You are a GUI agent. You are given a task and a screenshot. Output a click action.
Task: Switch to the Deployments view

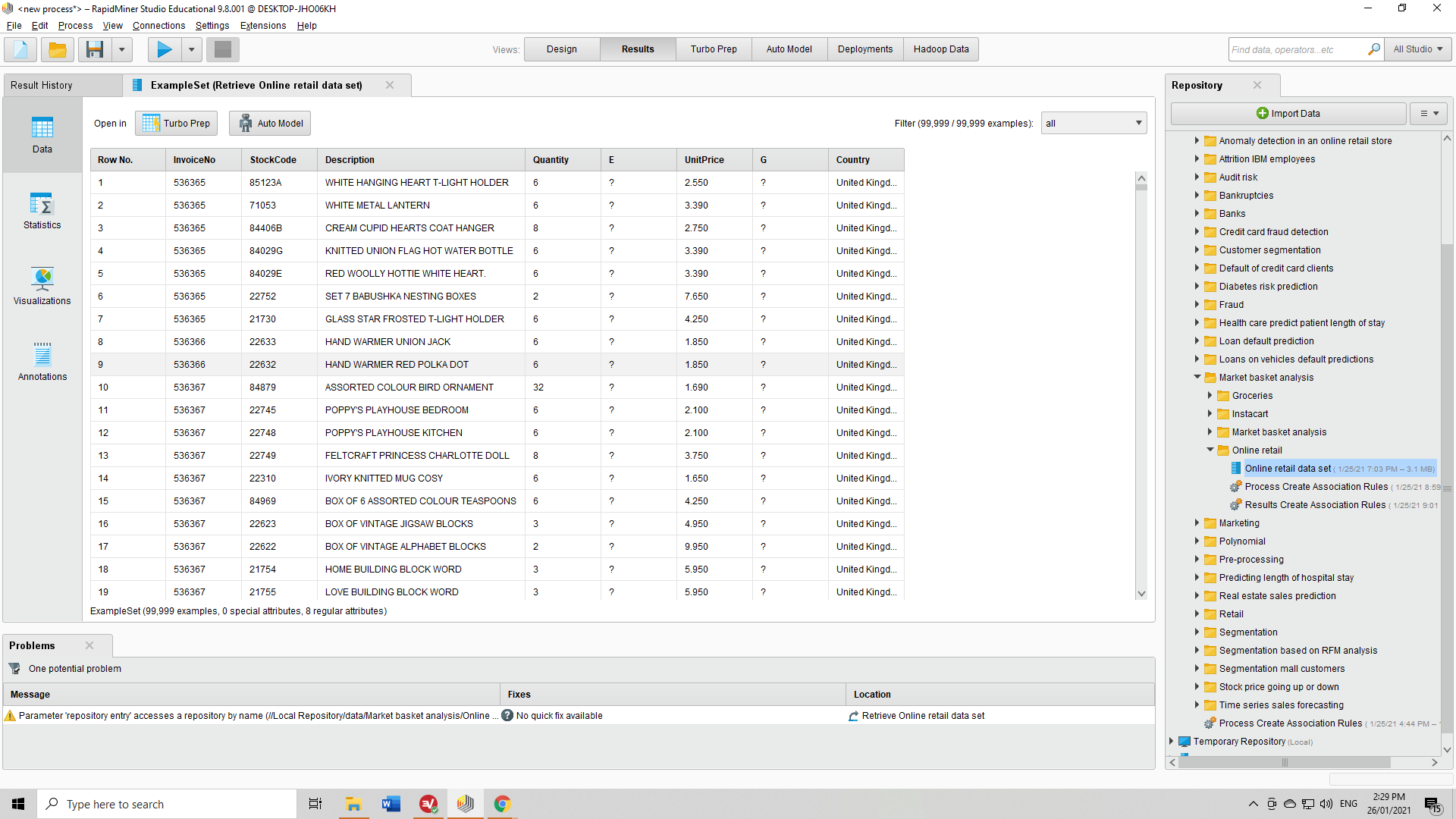(x=865, y=49)
